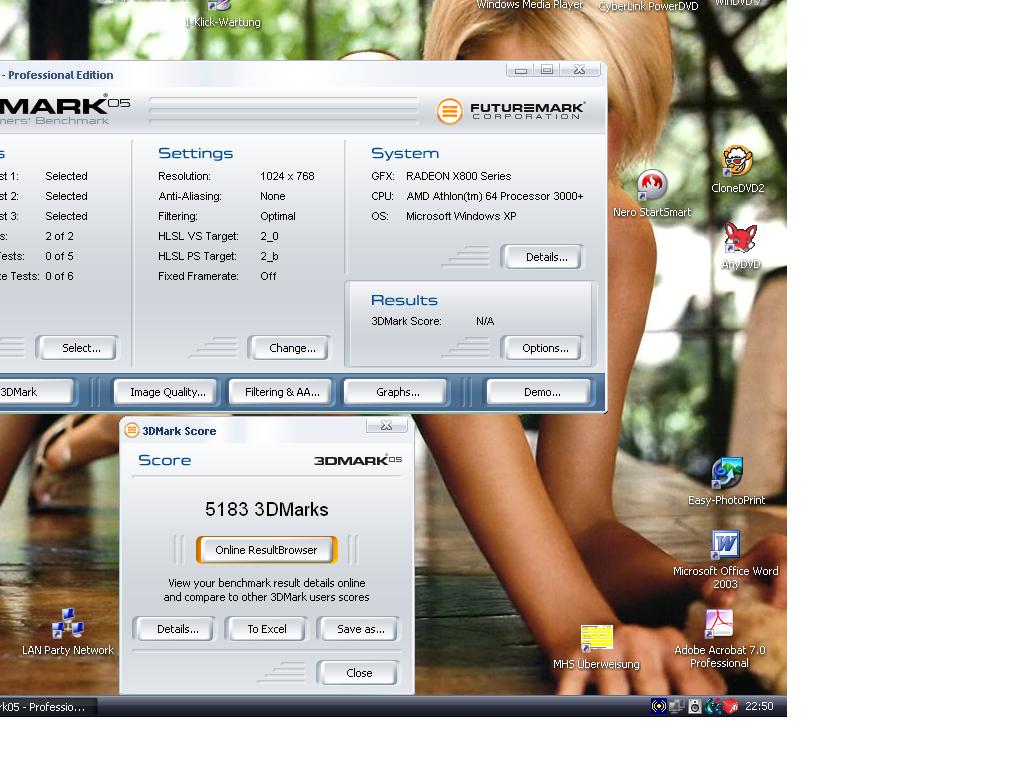Click the Fixed Framerate Off value

268,276
